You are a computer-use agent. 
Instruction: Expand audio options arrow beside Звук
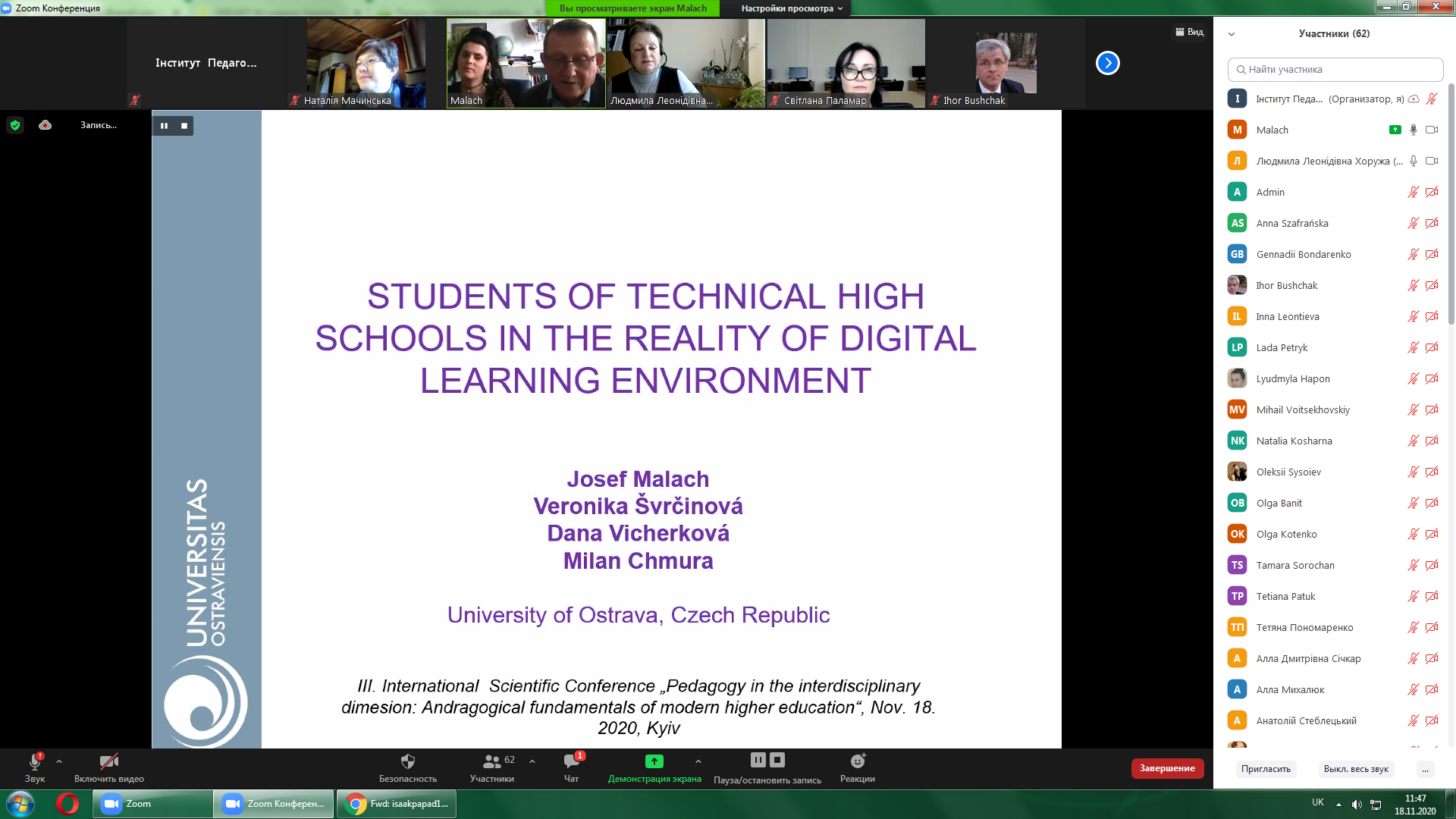tap(59, 761)
